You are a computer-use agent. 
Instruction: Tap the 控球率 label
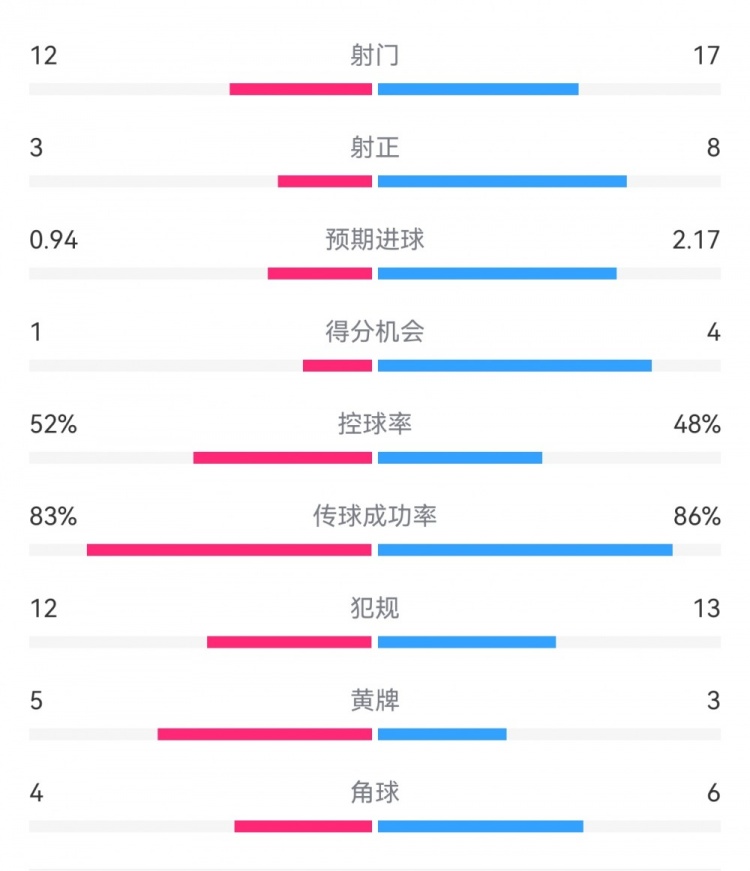point(375,424)
